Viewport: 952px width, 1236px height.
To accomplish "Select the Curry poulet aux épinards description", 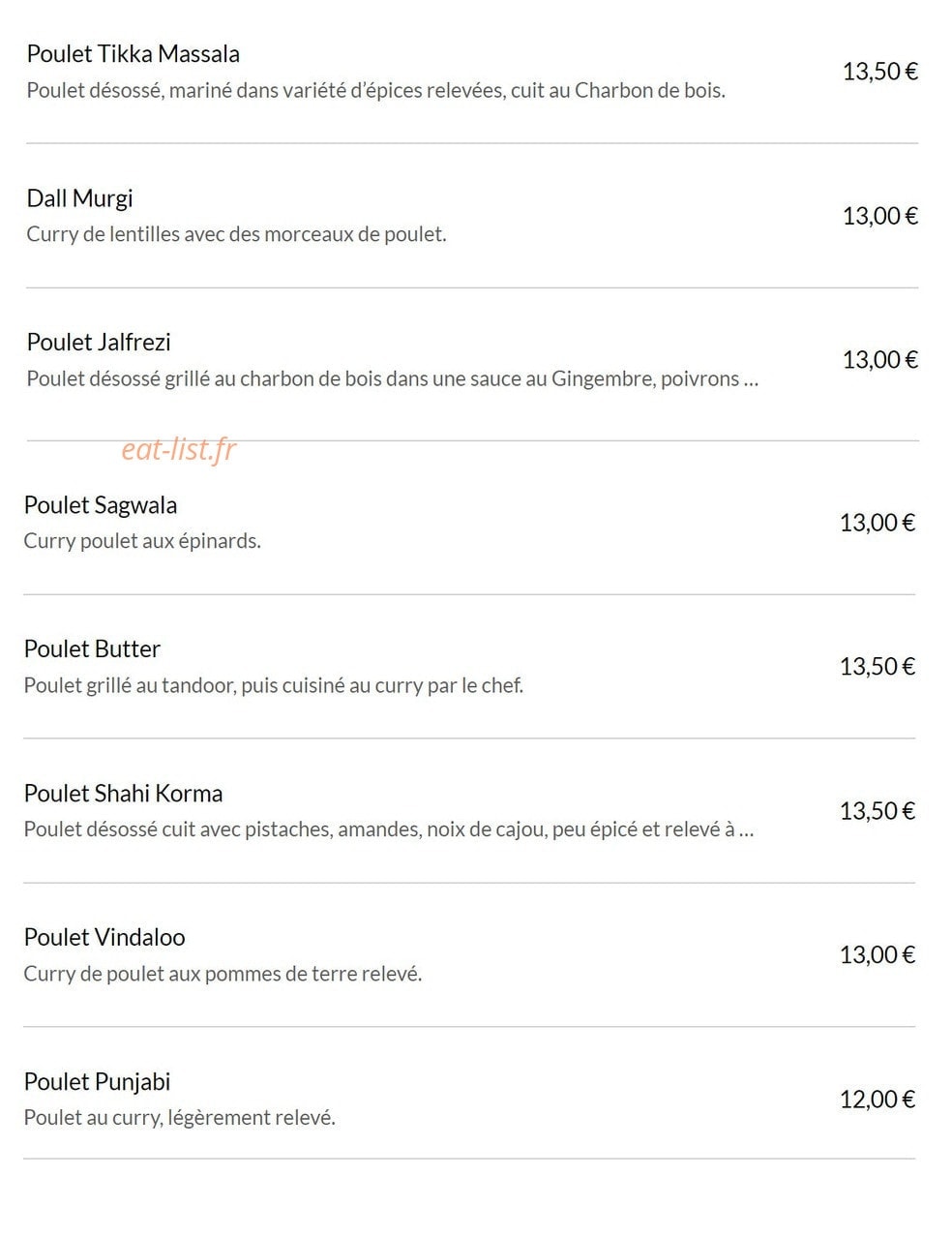I will (142, 541).
